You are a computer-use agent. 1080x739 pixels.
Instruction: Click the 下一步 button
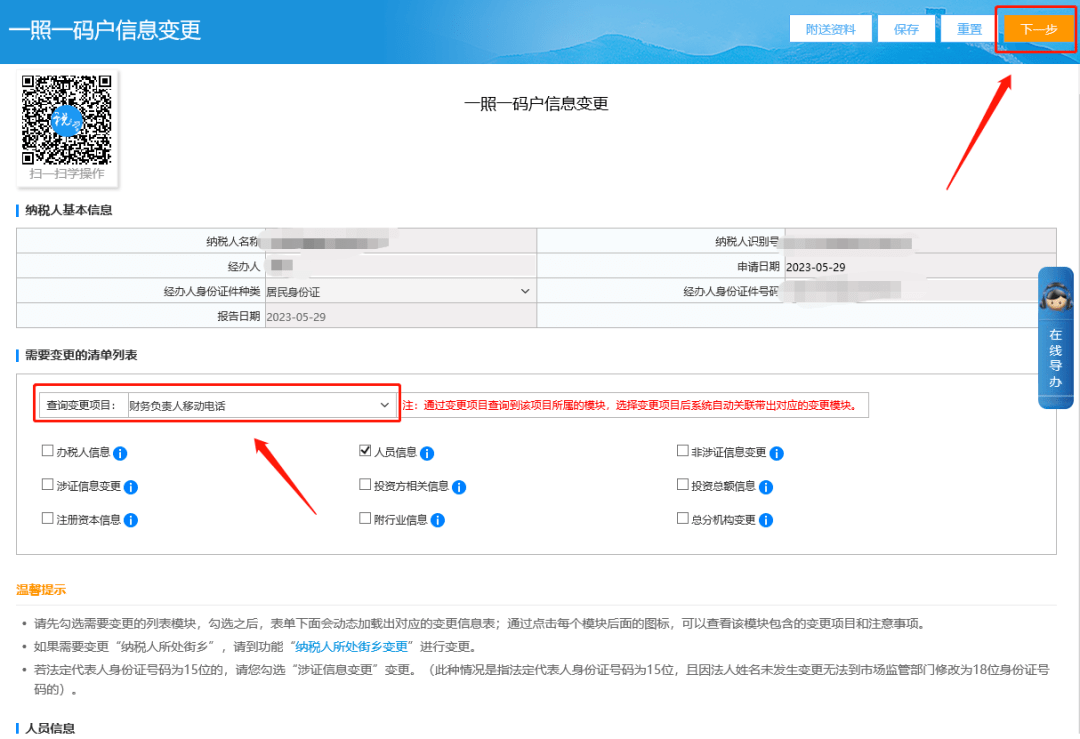(x=1038, y=29)
